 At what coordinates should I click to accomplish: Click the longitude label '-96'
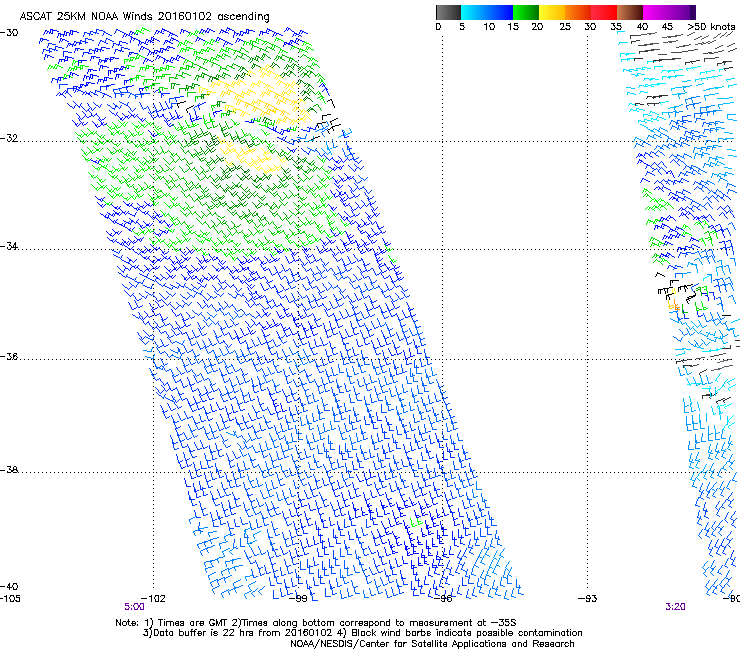click(x=443, y=599)
